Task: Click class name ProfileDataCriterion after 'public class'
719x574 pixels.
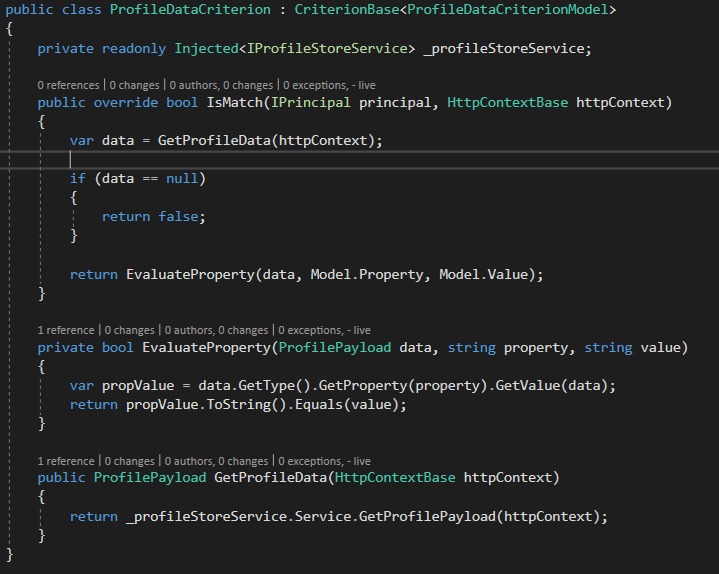Action: click(x=190, y=10)
